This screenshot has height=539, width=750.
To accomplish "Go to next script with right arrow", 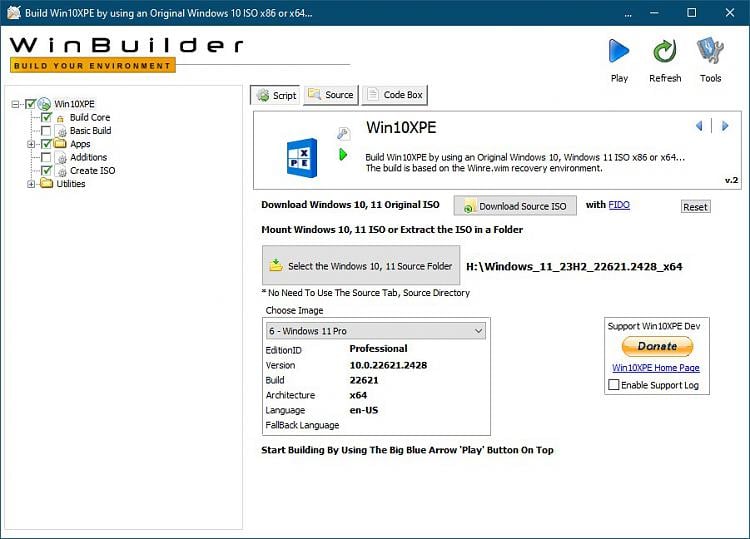I will point(725,126).
